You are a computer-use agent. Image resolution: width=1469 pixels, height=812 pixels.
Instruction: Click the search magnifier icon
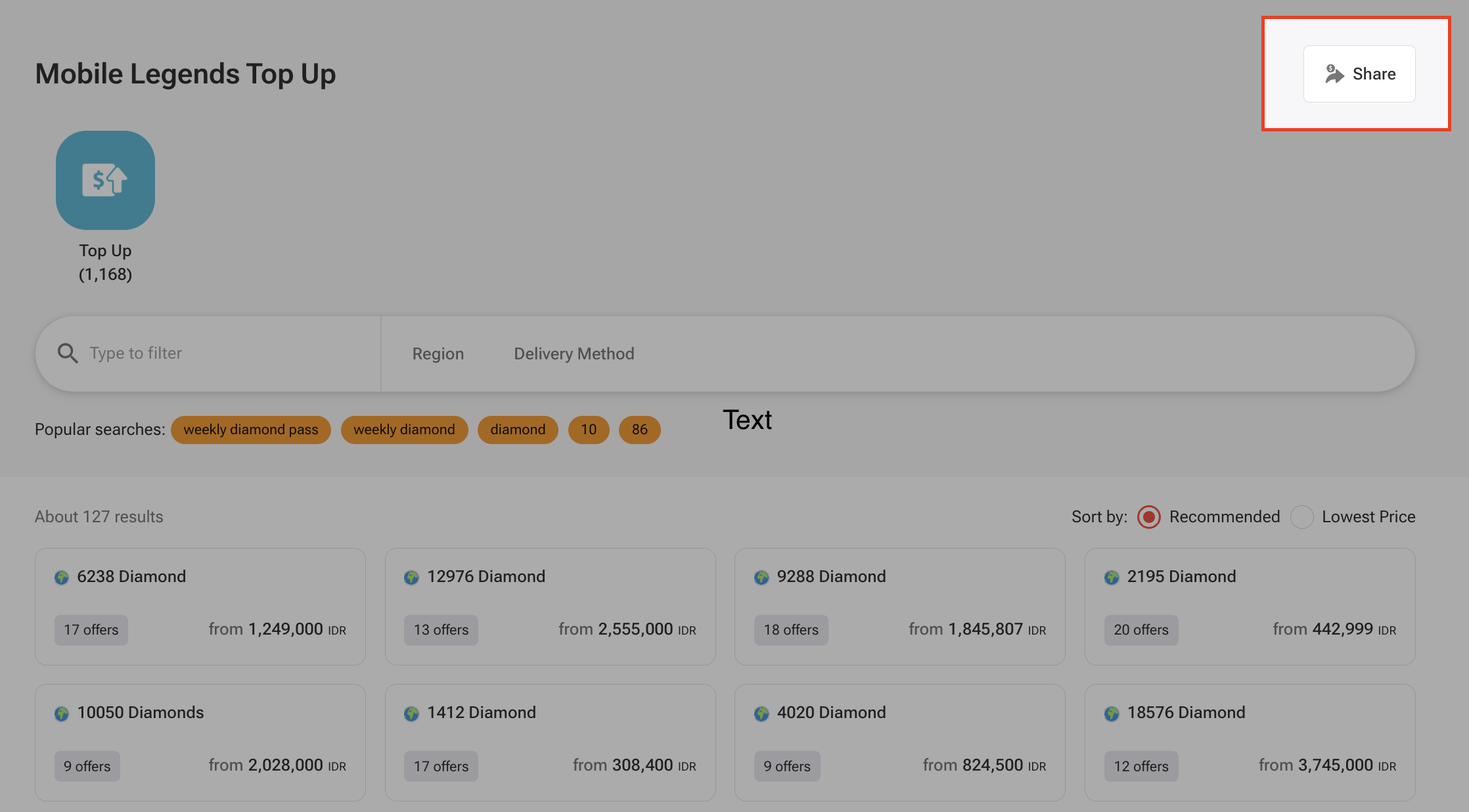(x=67, y=353)
